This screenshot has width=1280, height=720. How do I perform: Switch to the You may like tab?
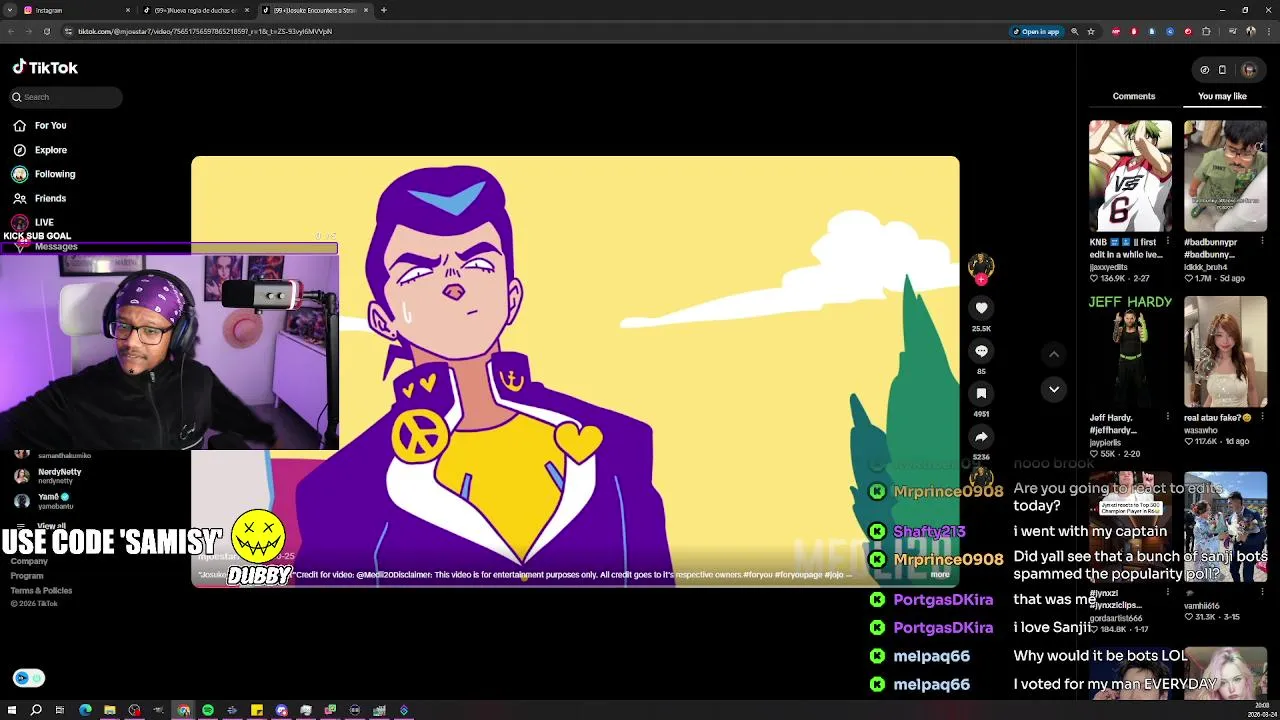coord(1222,96)
